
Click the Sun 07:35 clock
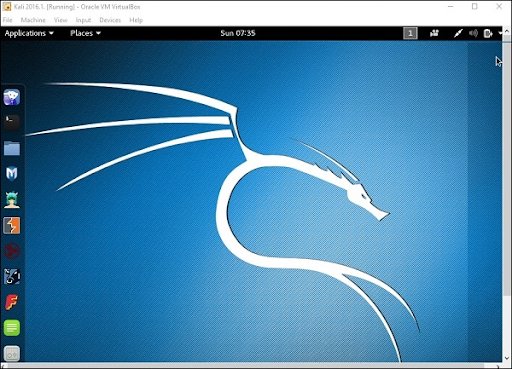pyautogui.click(x=238, y=33)
